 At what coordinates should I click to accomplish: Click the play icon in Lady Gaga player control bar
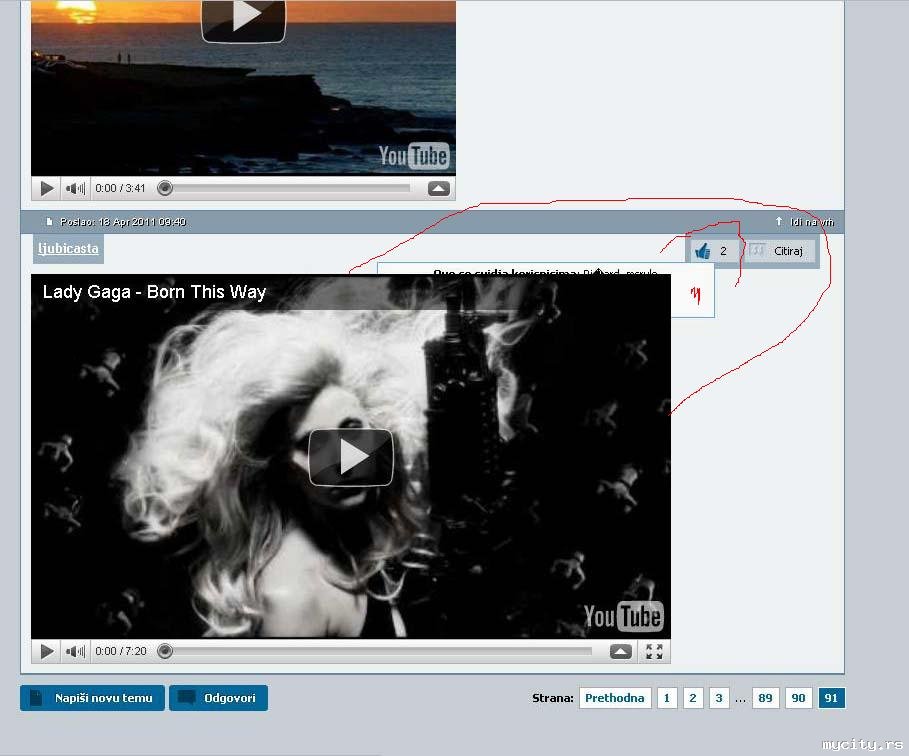(48, 651)
